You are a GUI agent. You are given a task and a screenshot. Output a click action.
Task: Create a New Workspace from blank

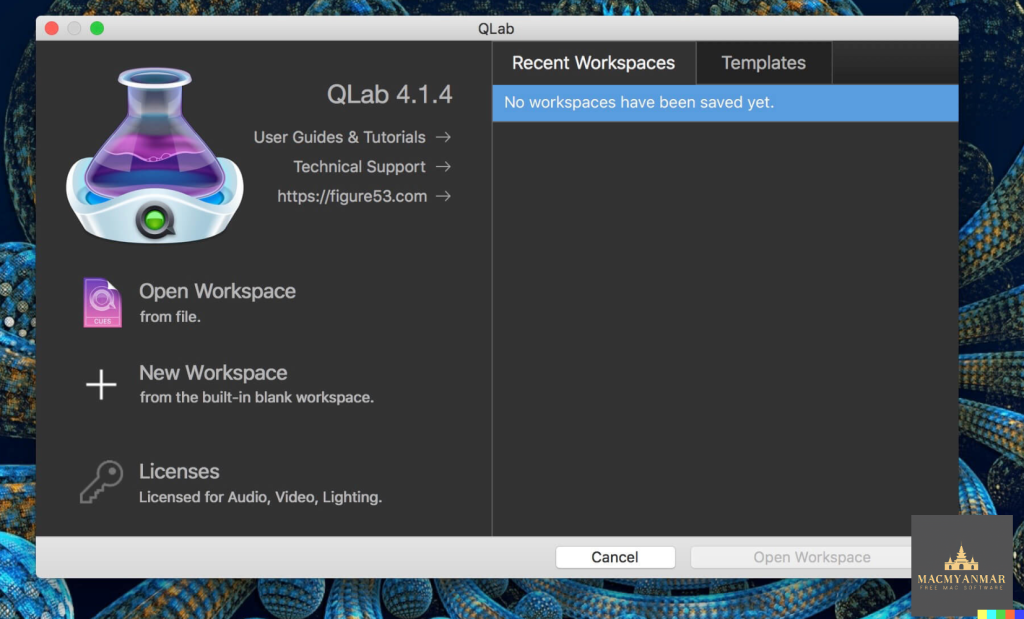(213, 373)
